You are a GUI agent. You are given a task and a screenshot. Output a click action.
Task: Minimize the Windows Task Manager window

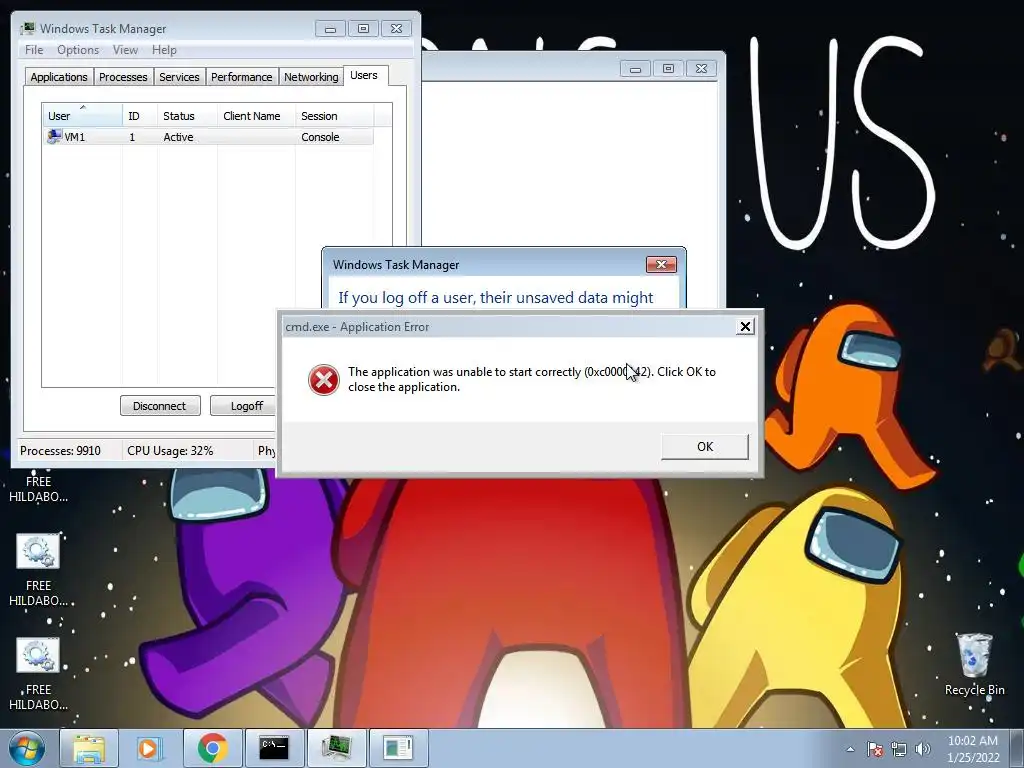tap(330, 29)
